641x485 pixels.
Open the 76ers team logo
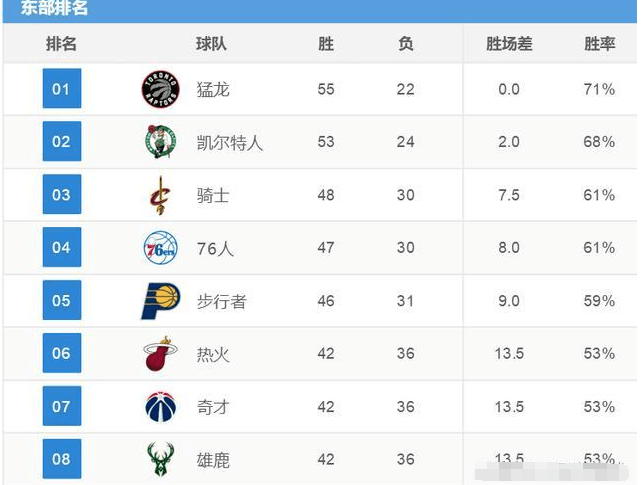[x=161, y=248]
